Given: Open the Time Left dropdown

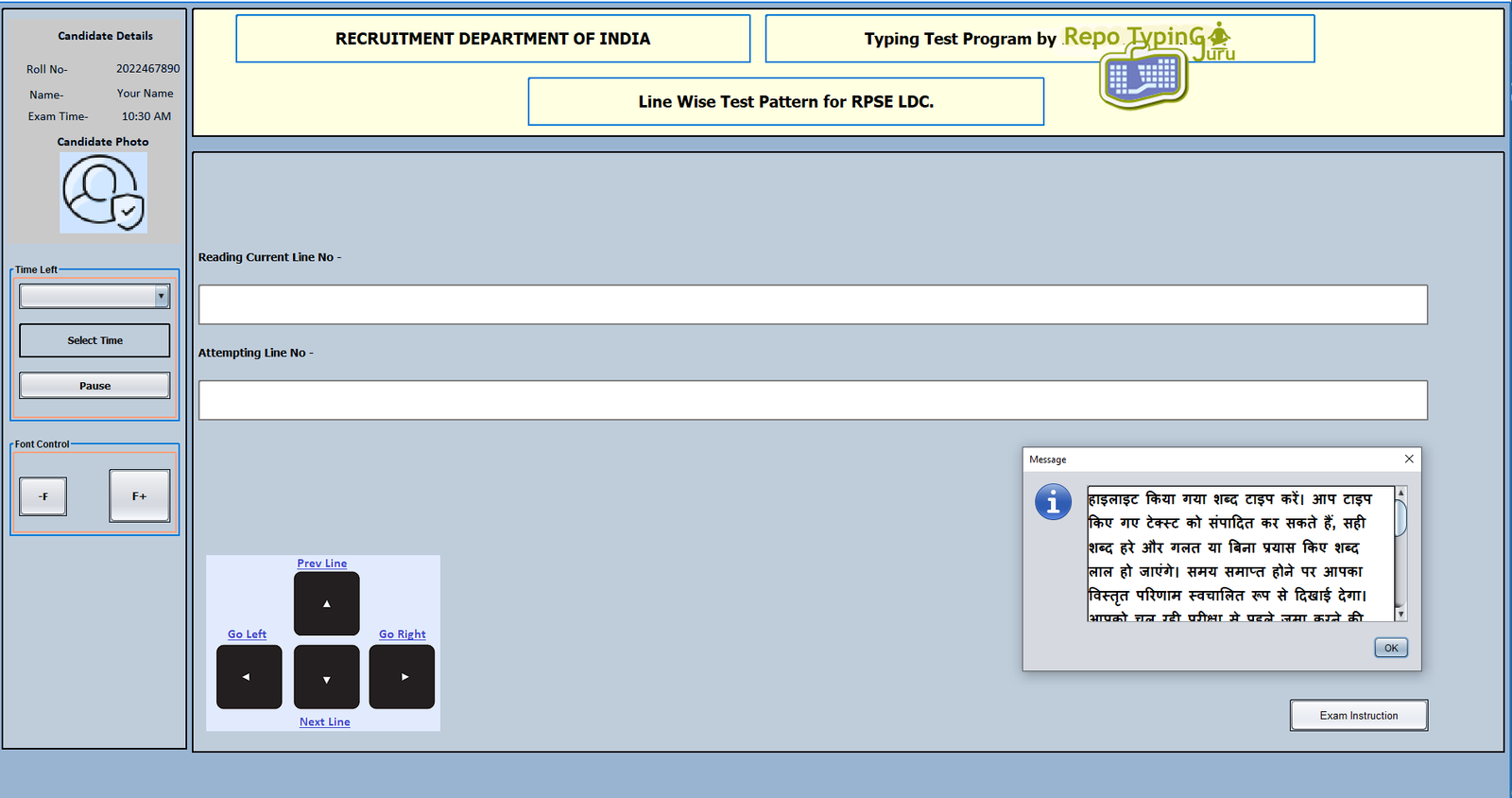Looking at the screenshot, I should [161, 297].
